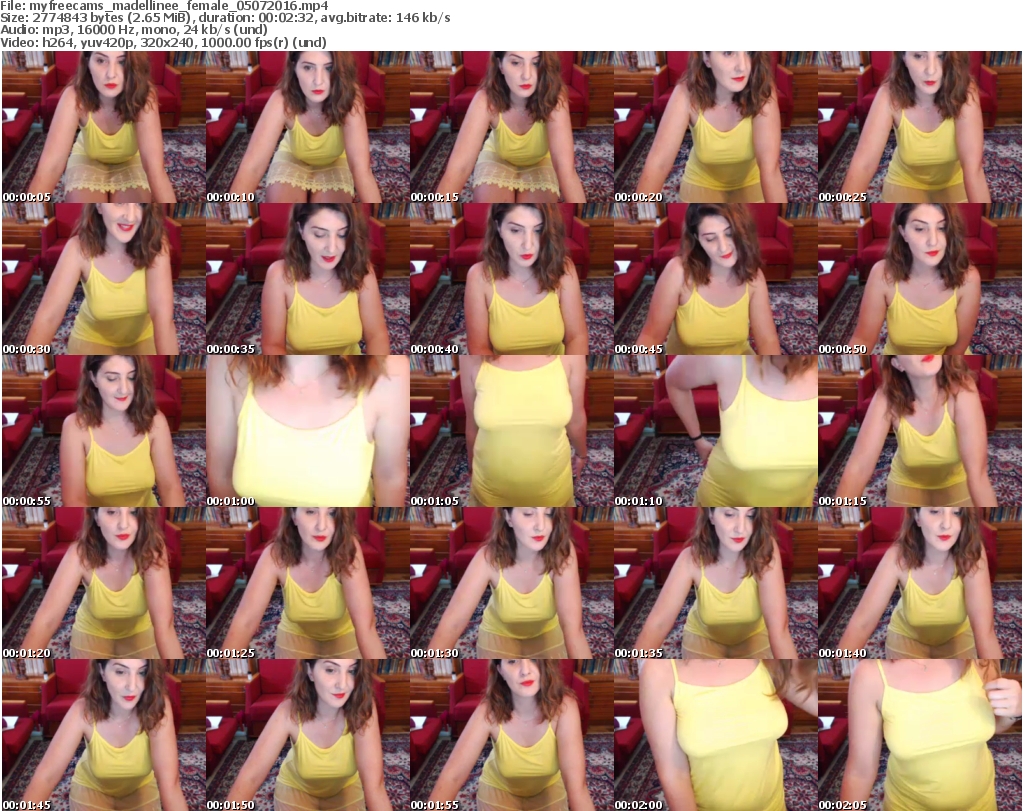Screen dimensions: 1024x811
Task: Select the frame timestamped 00:01:40
Action: coord(920,583)
